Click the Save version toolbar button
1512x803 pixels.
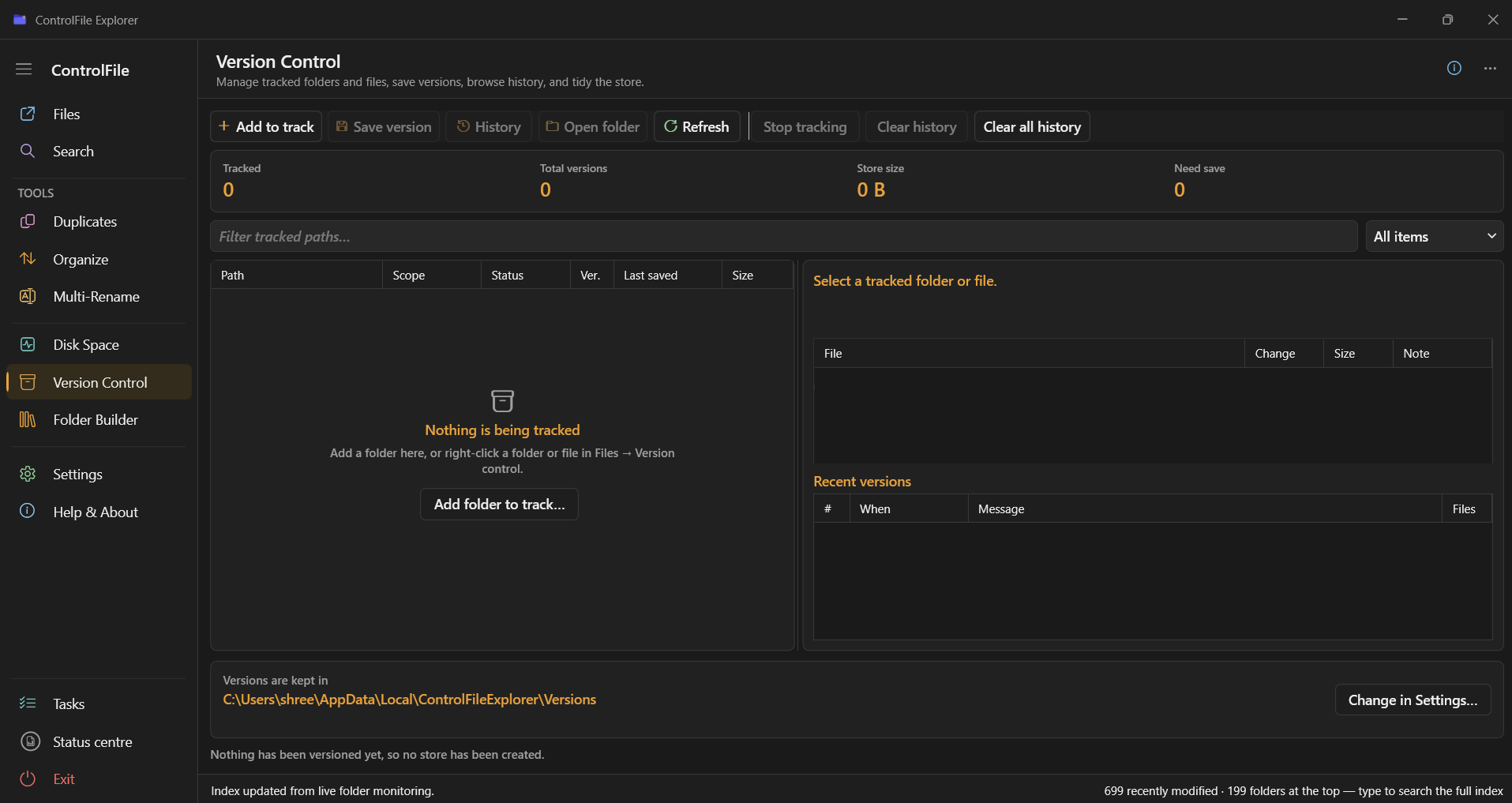pos(384,126)
